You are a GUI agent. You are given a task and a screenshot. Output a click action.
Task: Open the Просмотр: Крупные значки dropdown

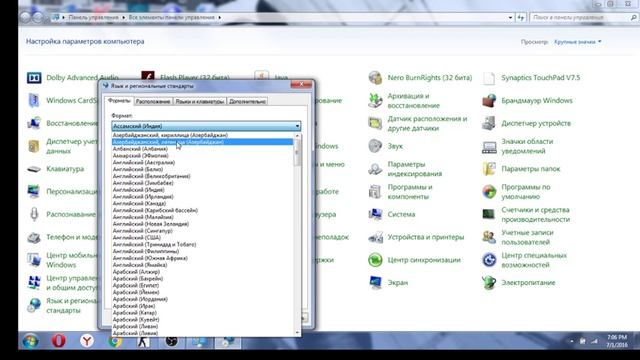(578, 42)
